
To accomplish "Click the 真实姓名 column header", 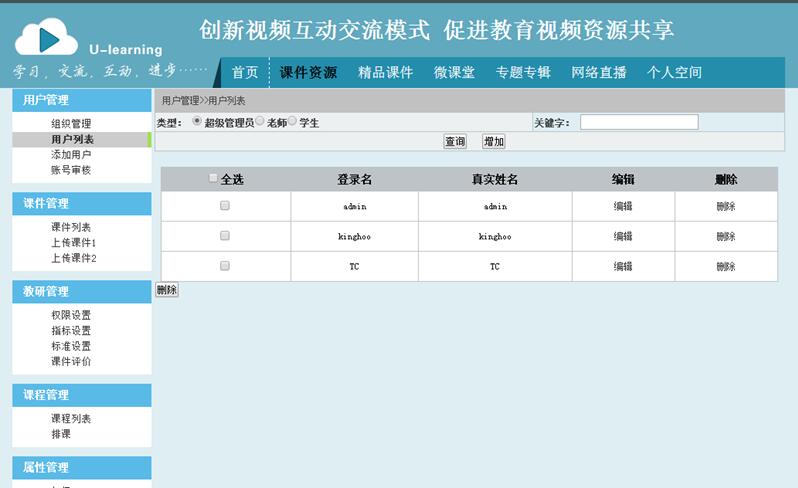I will (495, 179).
